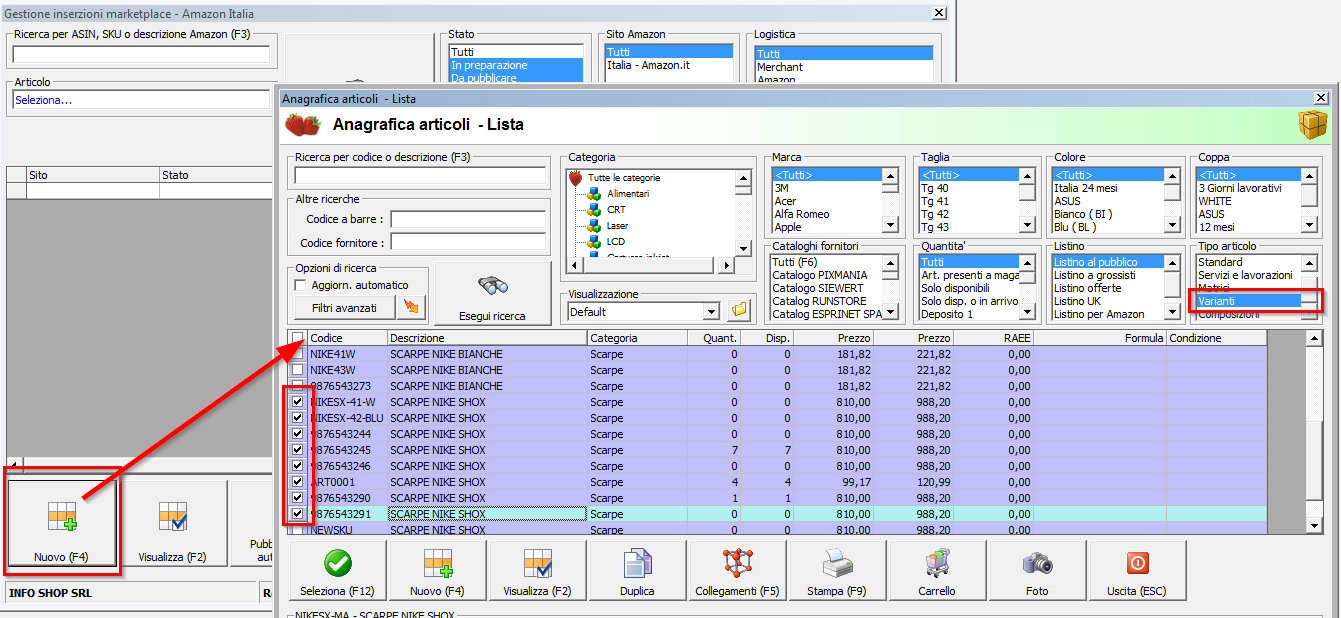The height and width of the screenshot is (618, 1341).
Task: Click the RAEE column header
Action: [993, 338]
